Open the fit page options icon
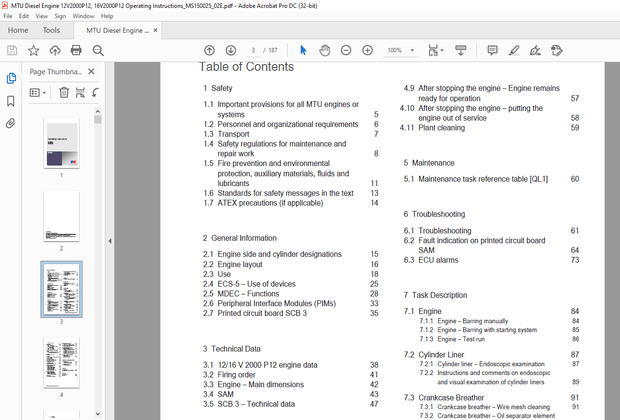This screenshot has width=620, height=420. pyautogui.click(x=435, y=50)
